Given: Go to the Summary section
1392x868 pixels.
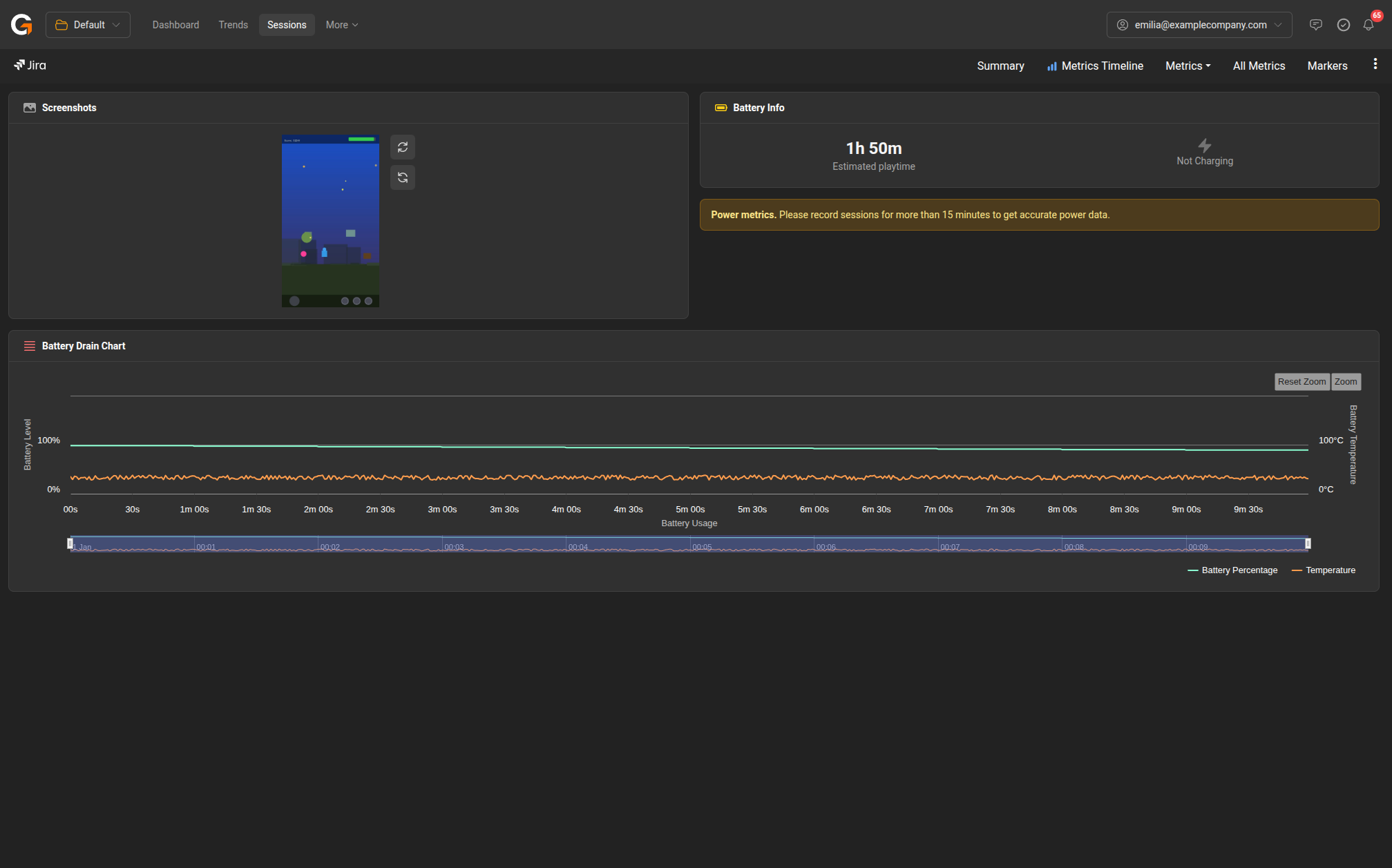Looking at the screenshot, I should (1000, 66).
